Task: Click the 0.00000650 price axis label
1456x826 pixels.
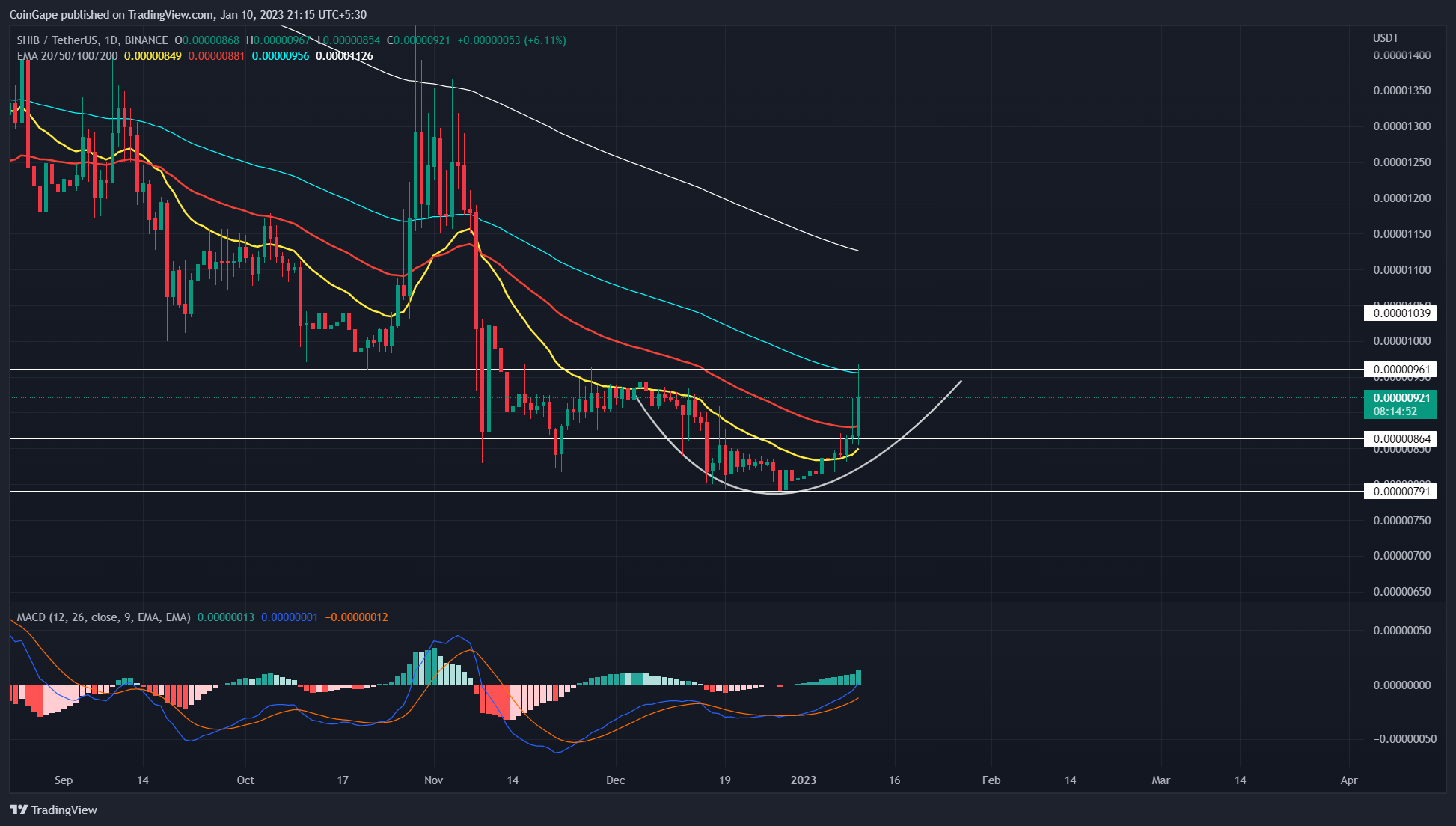Action: pyautogui.click(x=1402, y=592)
